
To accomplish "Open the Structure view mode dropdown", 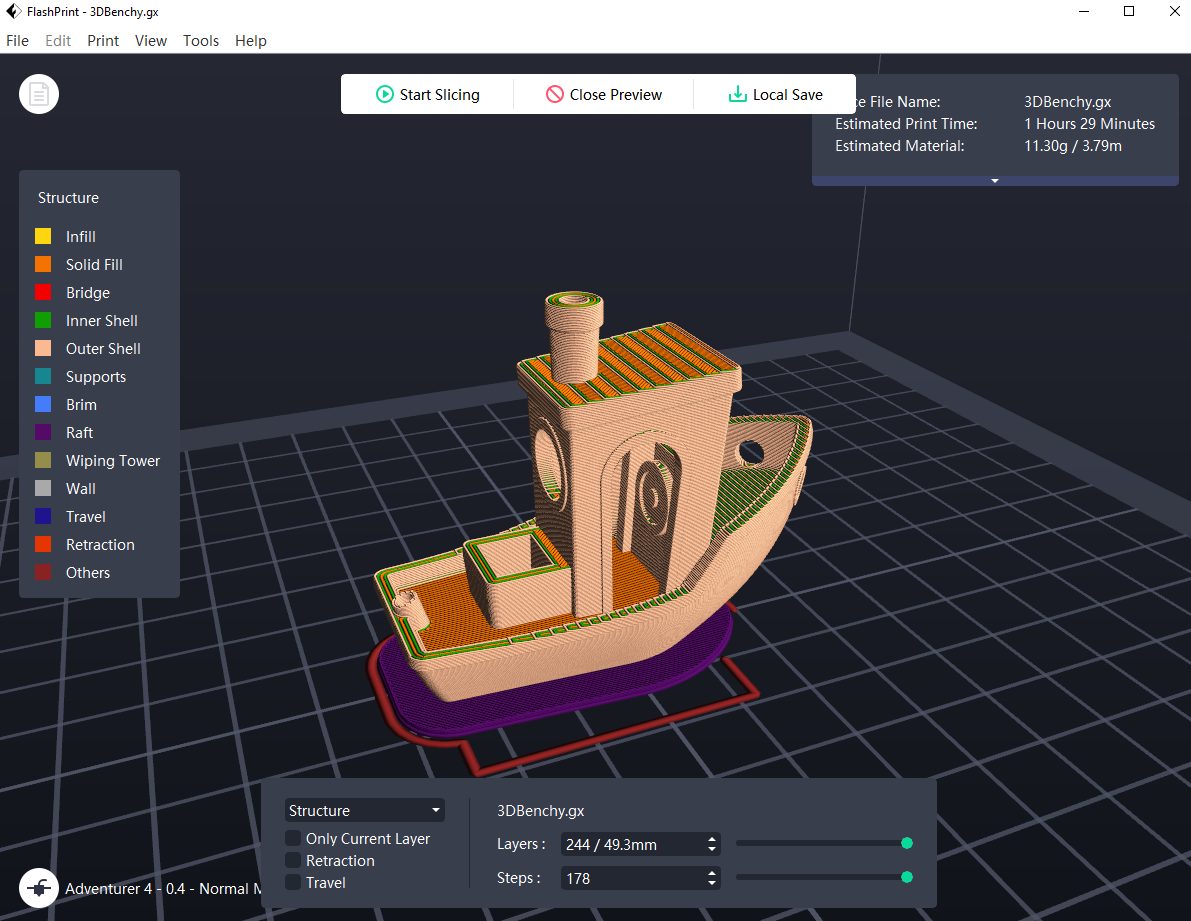I will [x=365, y=810].
